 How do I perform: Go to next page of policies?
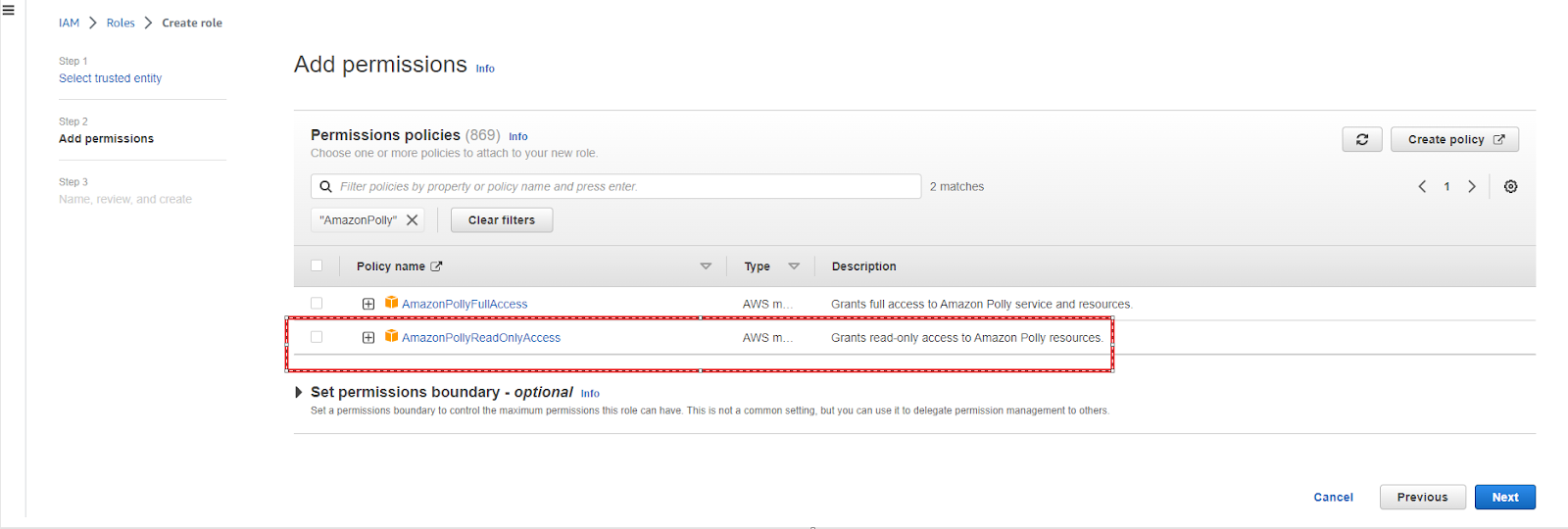(1471, 187)
